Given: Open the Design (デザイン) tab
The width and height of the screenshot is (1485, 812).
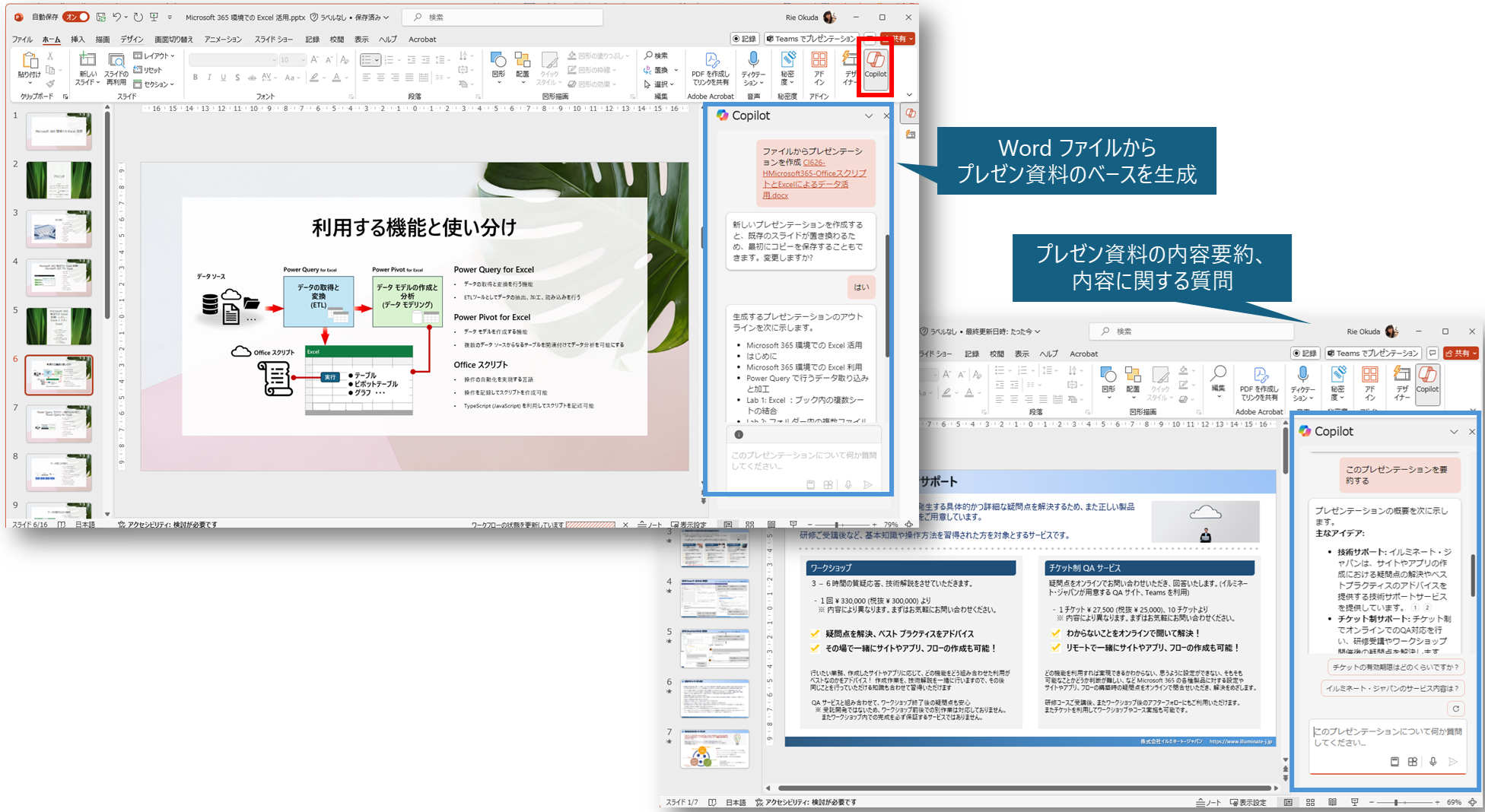Looking at the screenshot, I should [132, 40].
